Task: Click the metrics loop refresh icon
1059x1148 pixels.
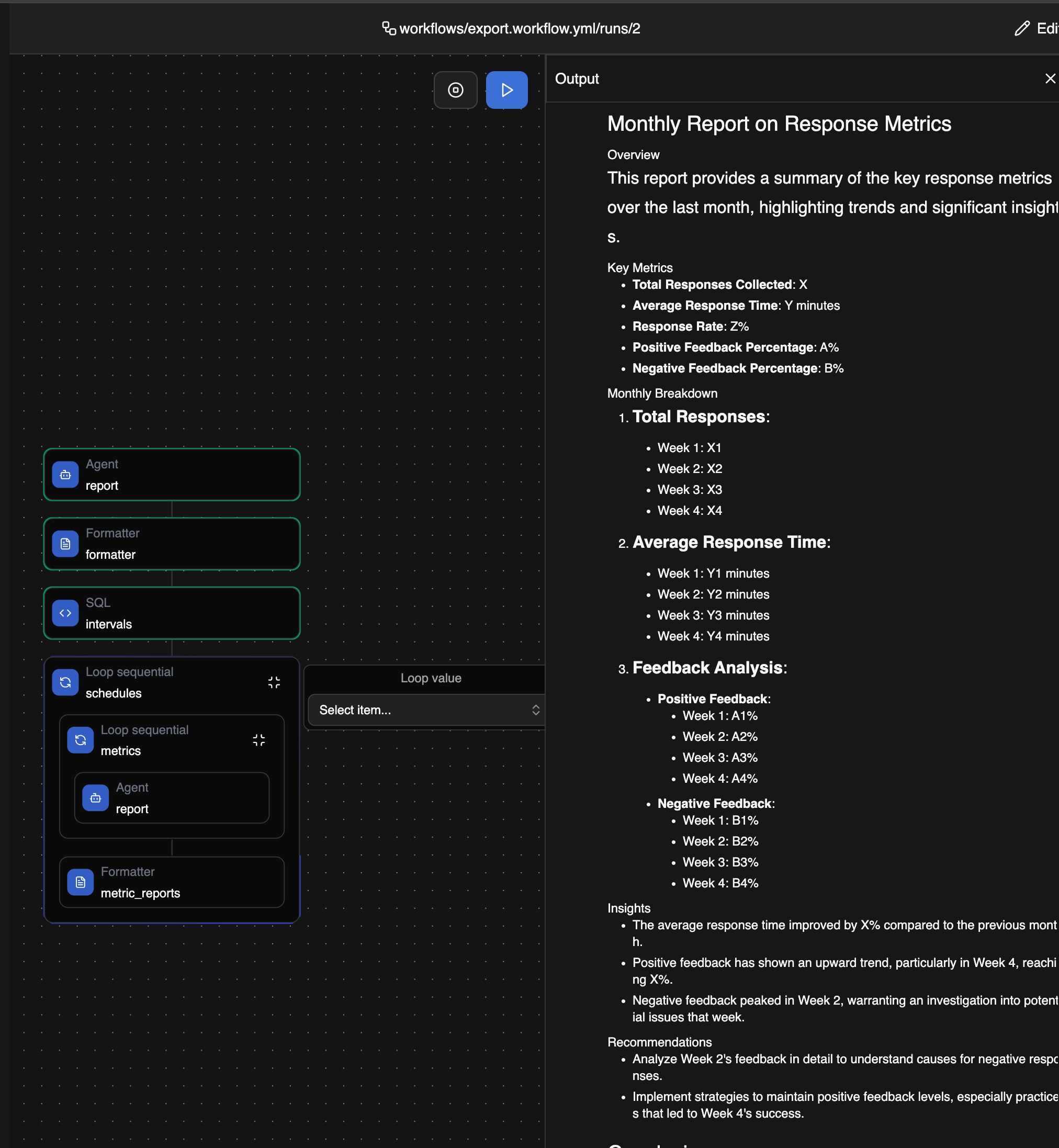Action: 80,740
